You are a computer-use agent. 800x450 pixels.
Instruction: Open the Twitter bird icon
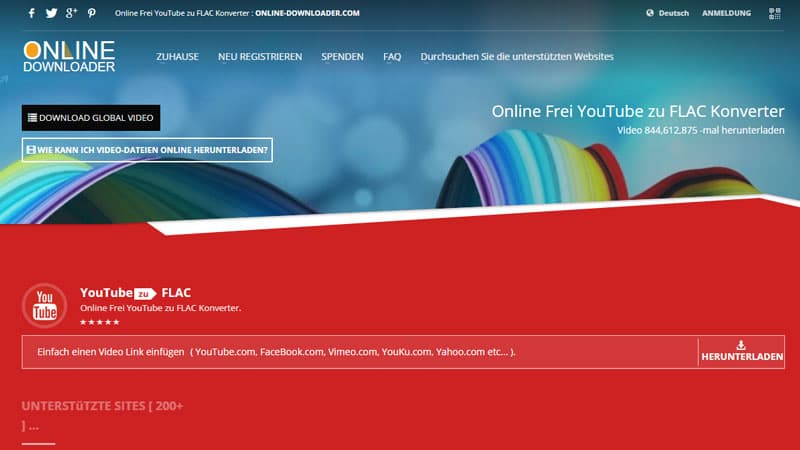52,13
